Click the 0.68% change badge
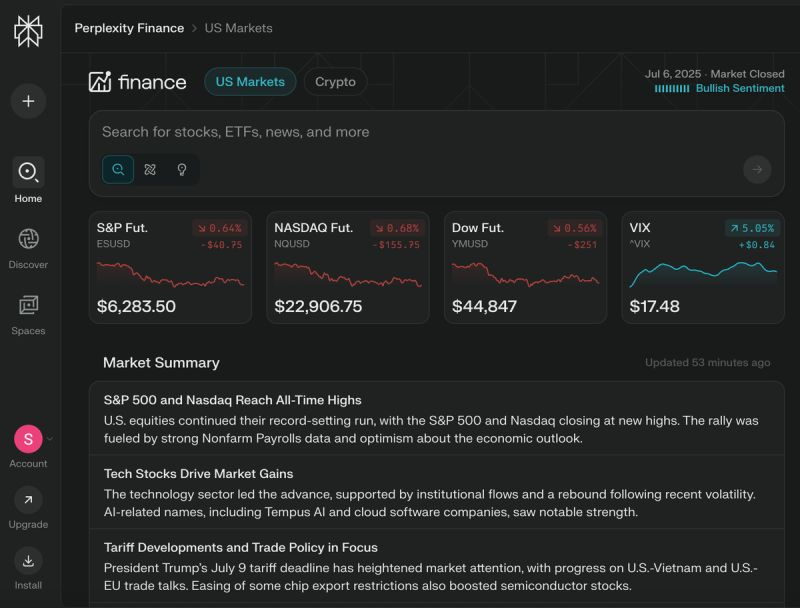The width and height of the screenshot is (800, 608). tap(397, 228)
